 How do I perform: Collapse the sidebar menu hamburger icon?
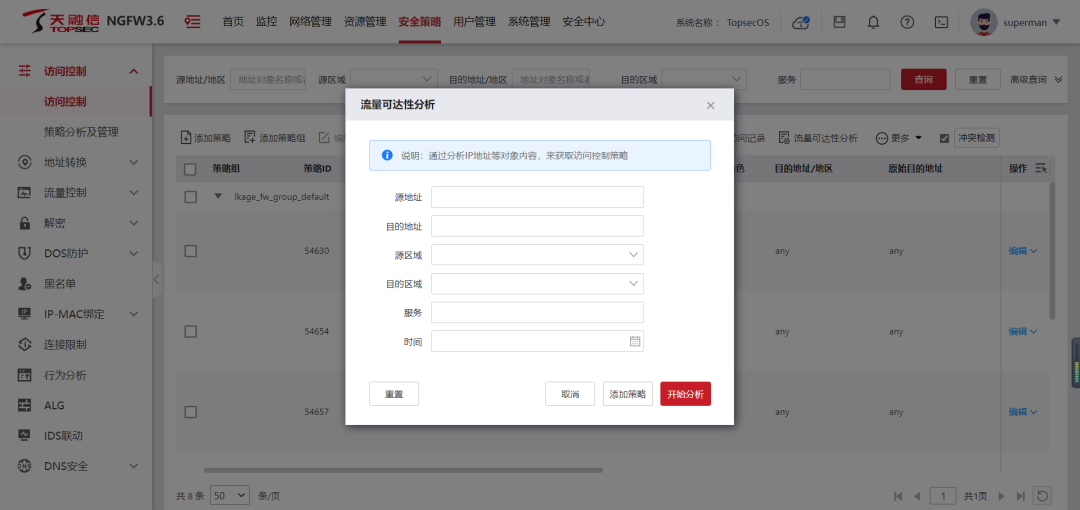point(192,22)
